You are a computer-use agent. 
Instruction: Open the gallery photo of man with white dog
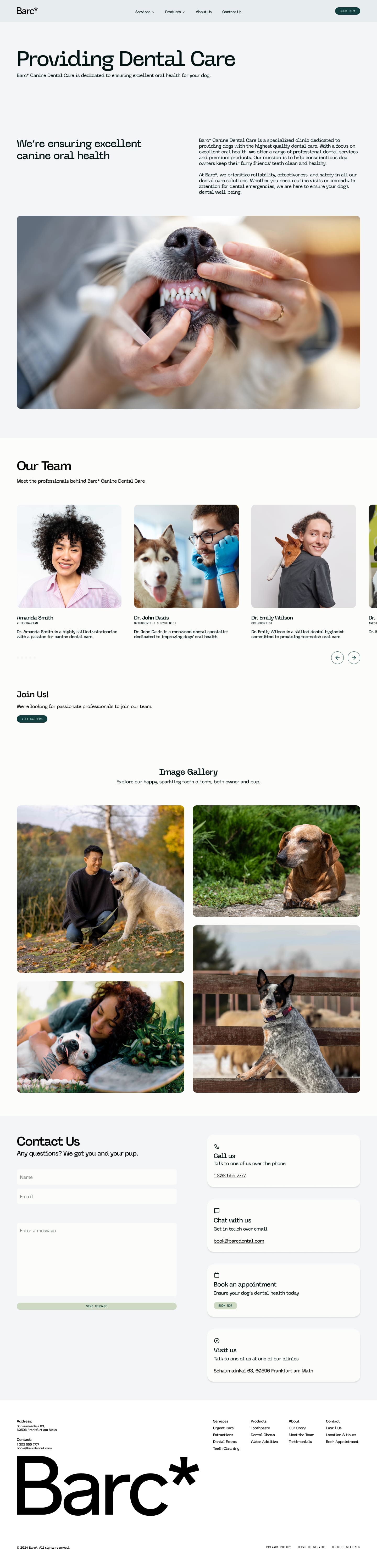[101, 889]
